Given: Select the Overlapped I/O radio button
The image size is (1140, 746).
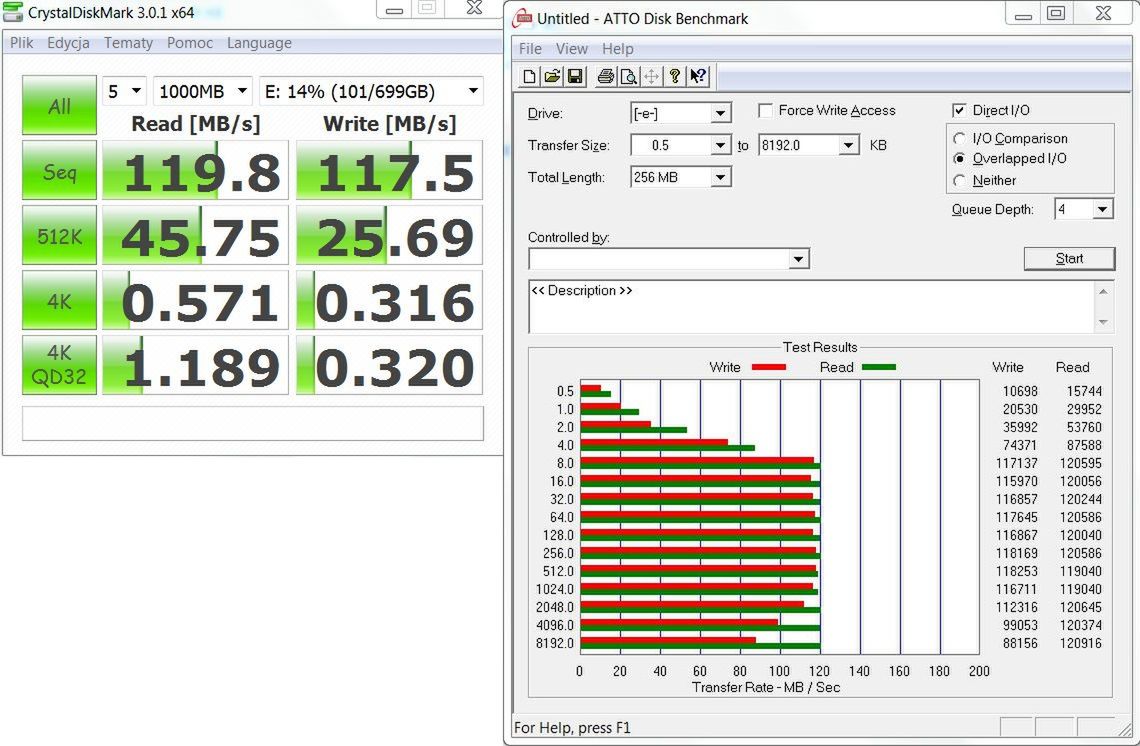Looking at the screenshot, I should [x=960, y=159].
